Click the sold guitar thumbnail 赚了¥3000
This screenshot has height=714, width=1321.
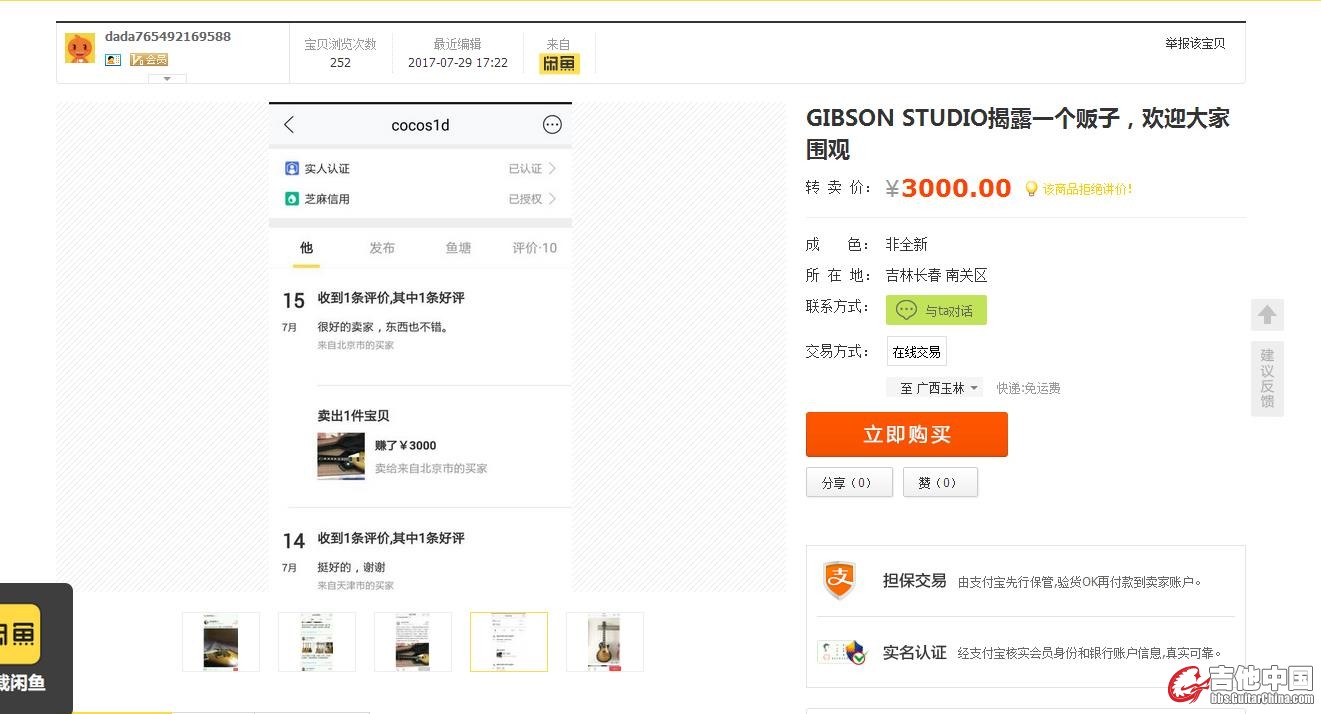(341, 456)
